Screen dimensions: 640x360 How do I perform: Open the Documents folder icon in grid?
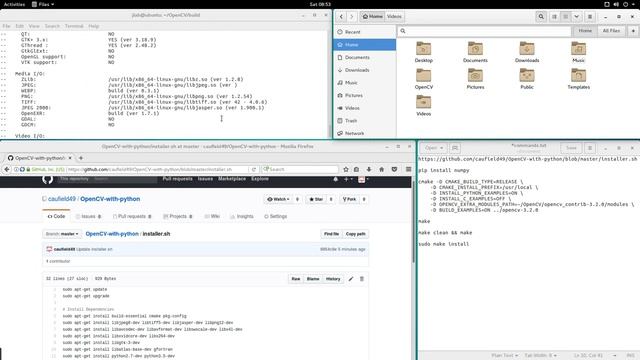[x=475, y=52]
